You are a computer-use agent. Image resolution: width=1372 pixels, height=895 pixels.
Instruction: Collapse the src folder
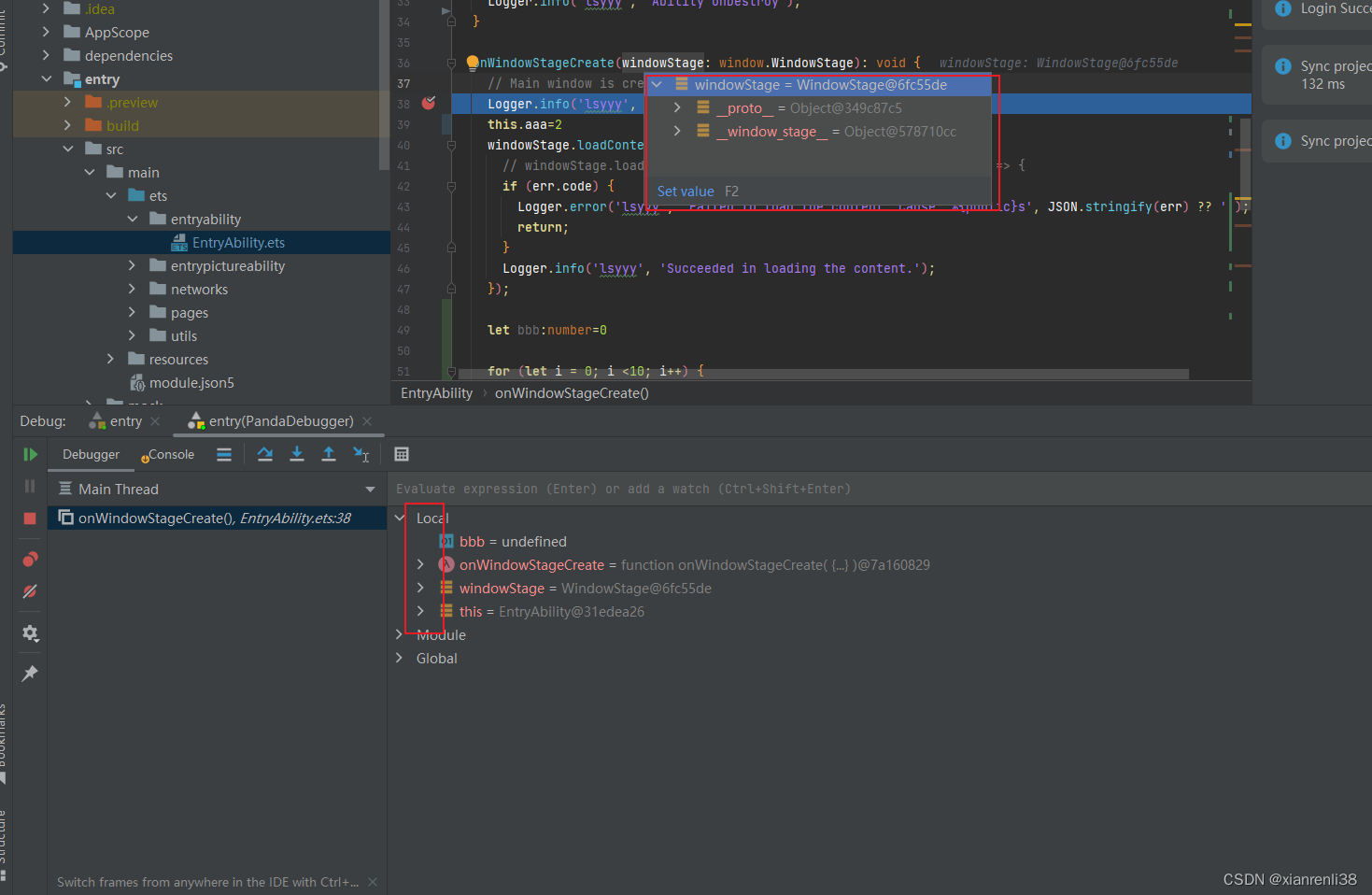67,149
